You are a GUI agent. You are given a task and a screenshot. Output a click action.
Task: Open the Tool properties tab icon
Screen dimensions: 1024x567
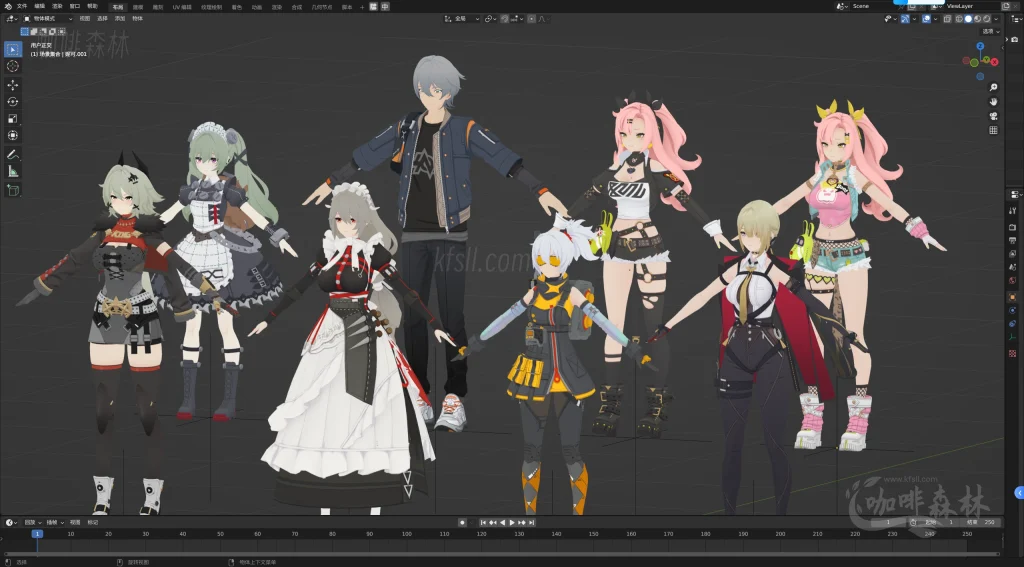1012,210
